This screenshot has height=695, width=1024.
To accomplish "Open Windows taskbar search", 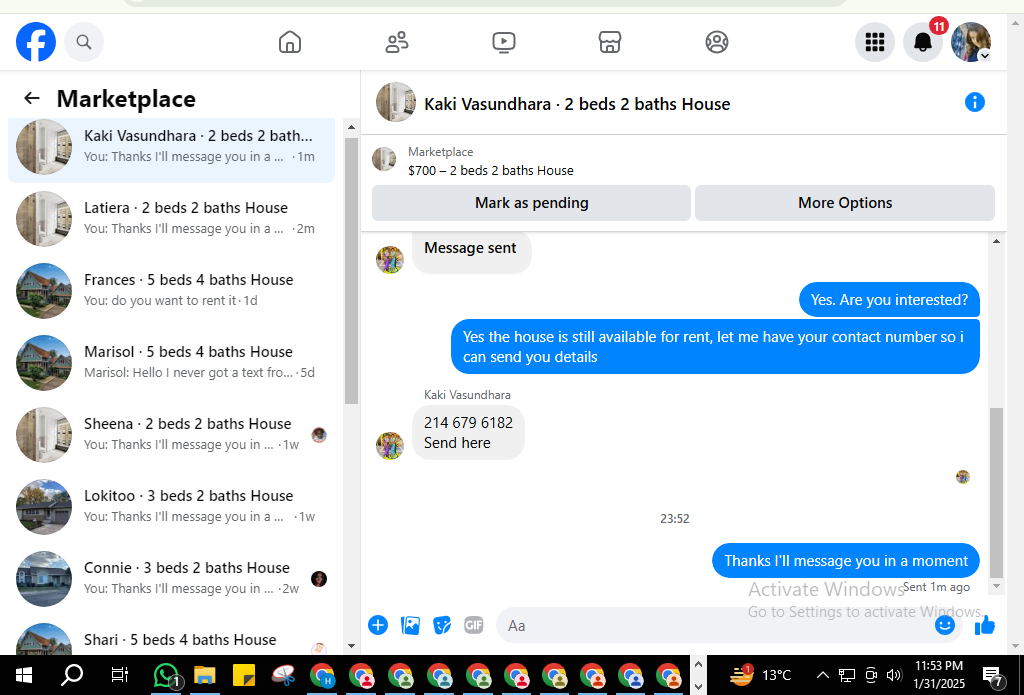I will click(72, 675).
